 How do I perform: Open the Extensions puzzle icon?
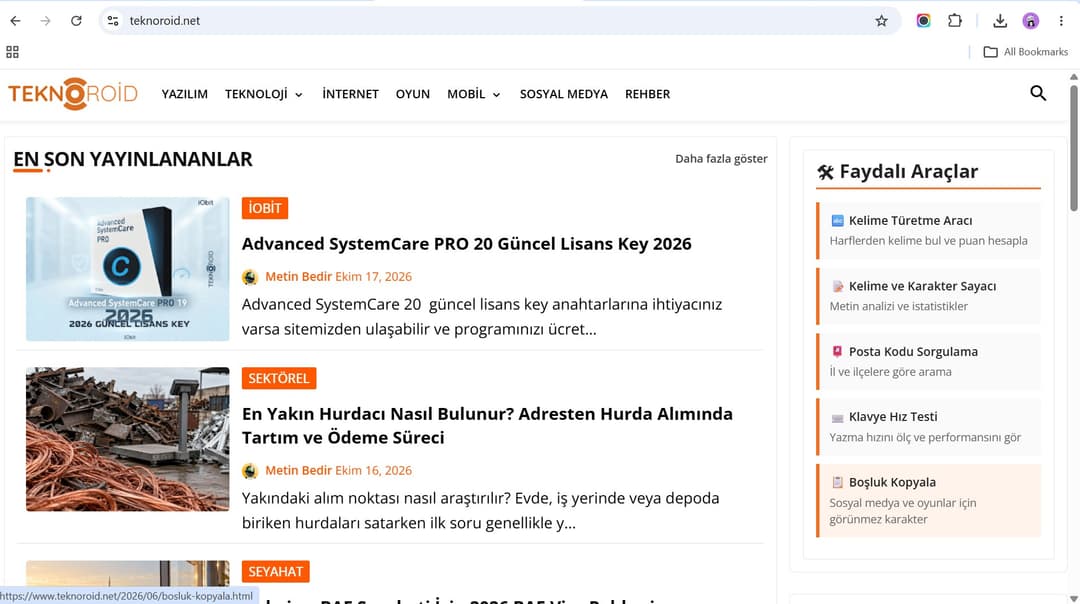955,21
